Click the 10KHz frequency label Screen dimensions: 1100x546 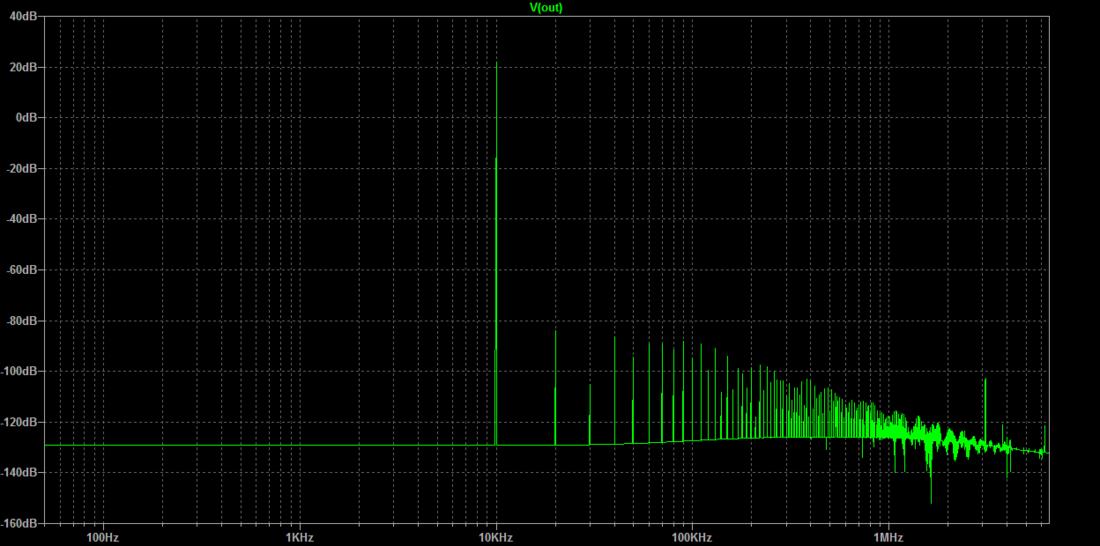[496, 538]
